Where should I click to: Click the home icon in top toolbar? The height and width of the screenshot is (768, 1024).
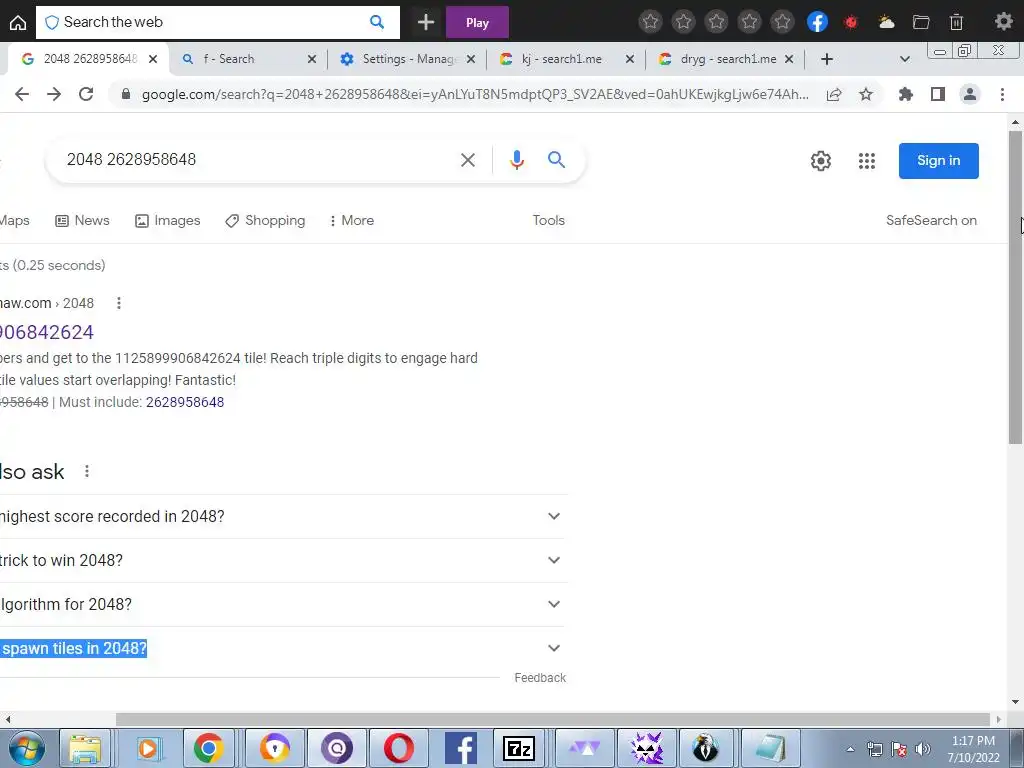18,23
